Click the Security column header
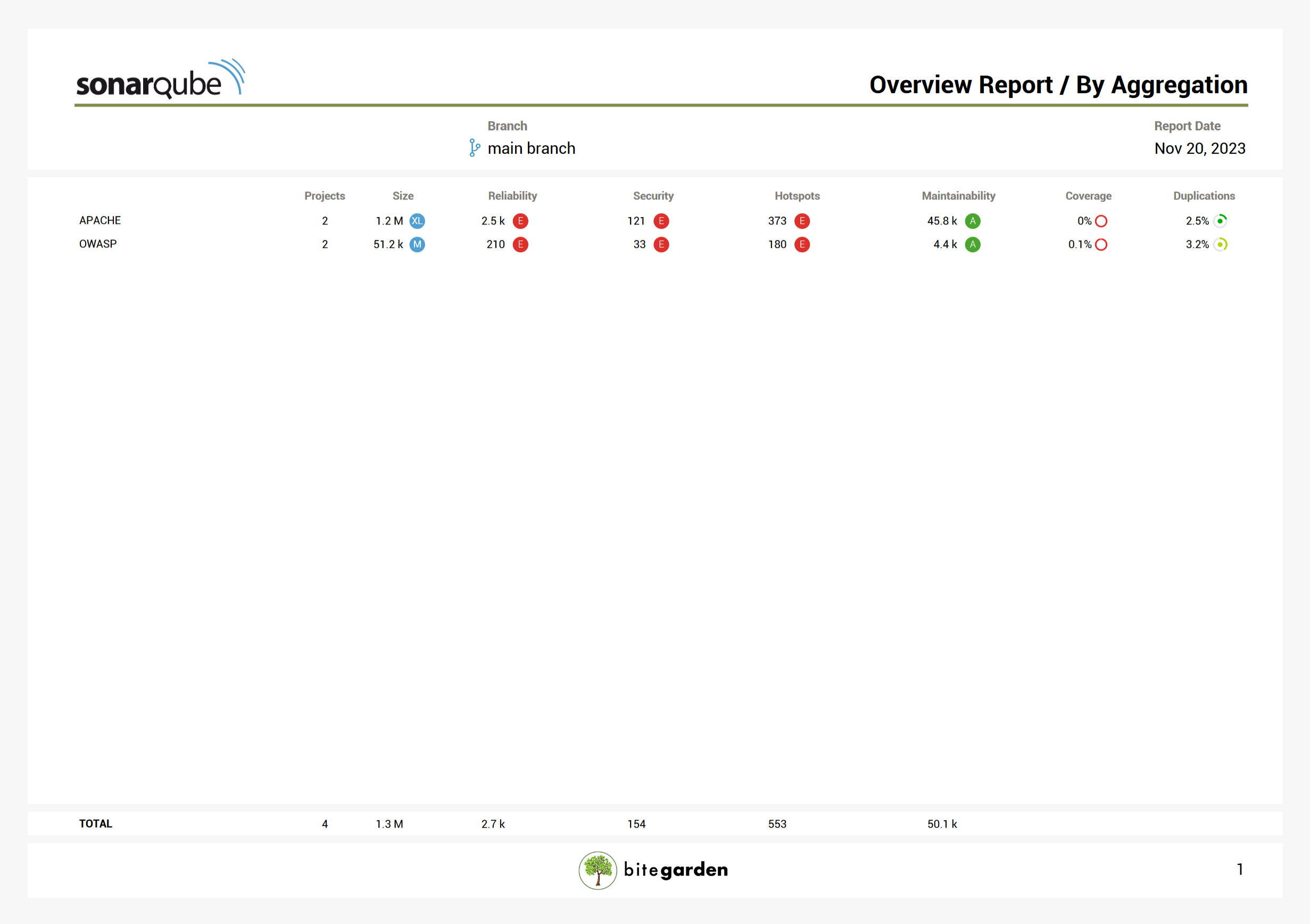 [x=653, y=196]
